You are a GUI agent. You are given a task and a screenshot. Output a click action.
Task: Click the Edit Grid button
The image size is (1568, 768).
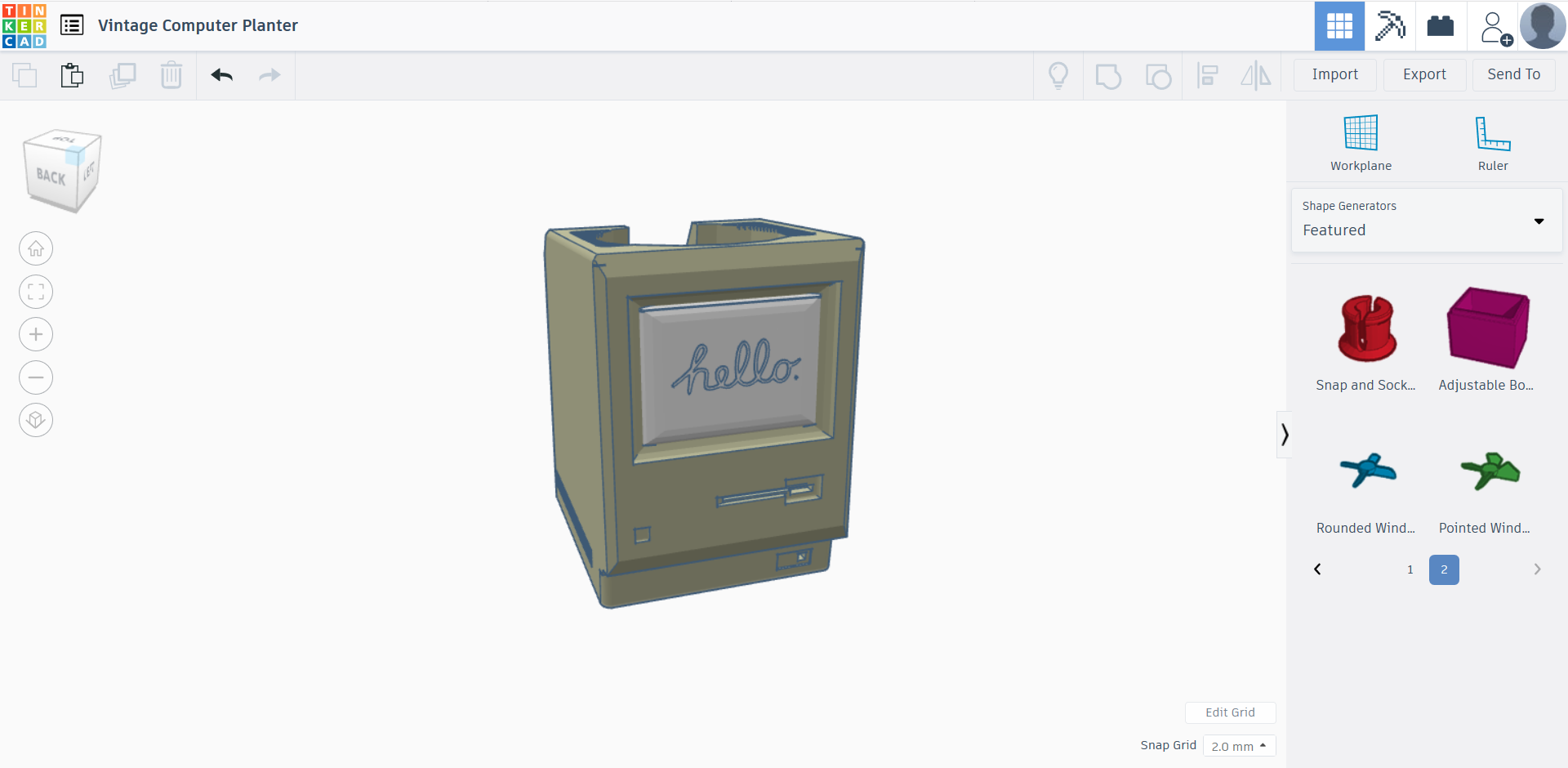pos(1230,712)
